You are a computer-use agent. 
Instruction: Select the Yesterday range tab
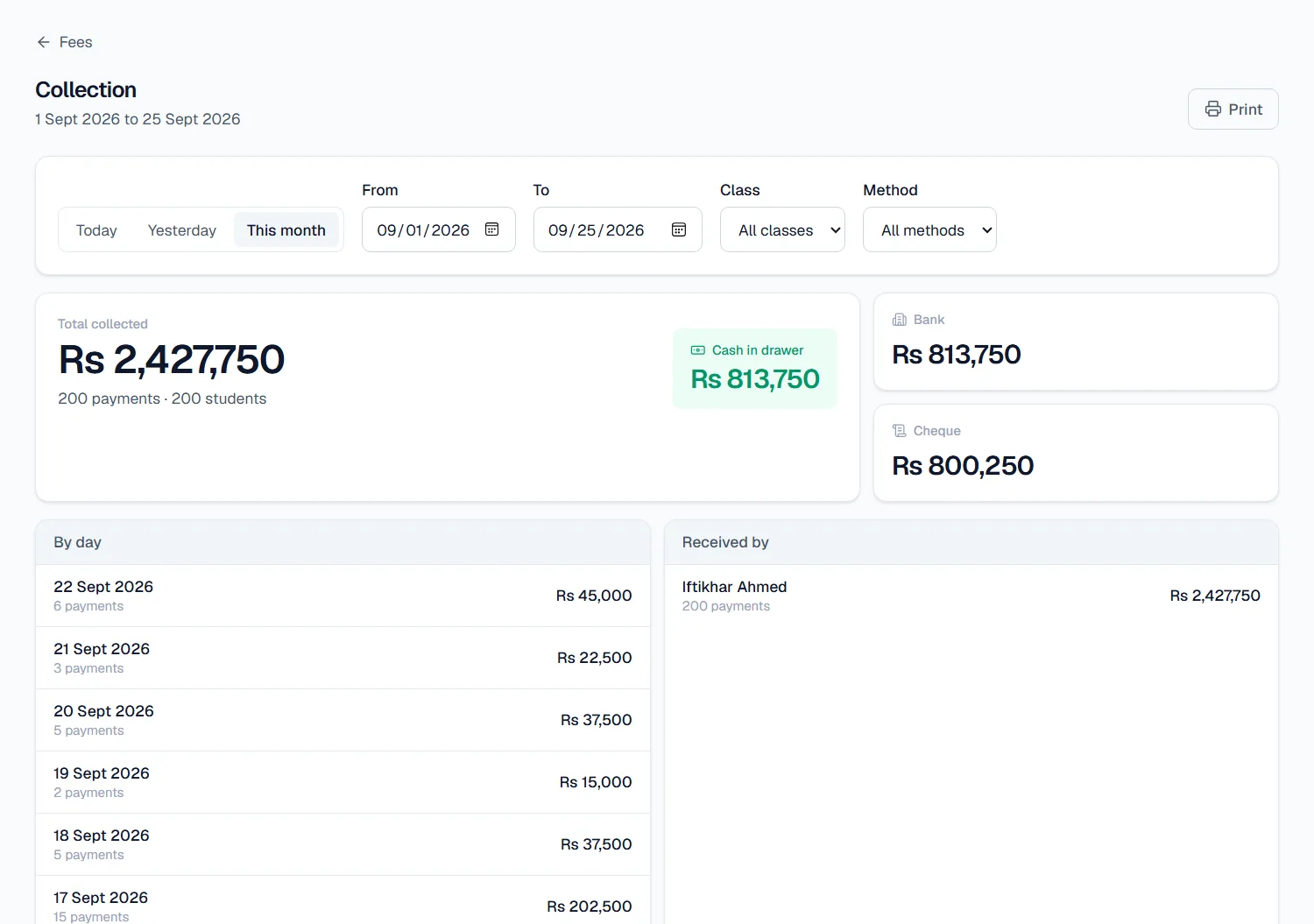(182, 230)
